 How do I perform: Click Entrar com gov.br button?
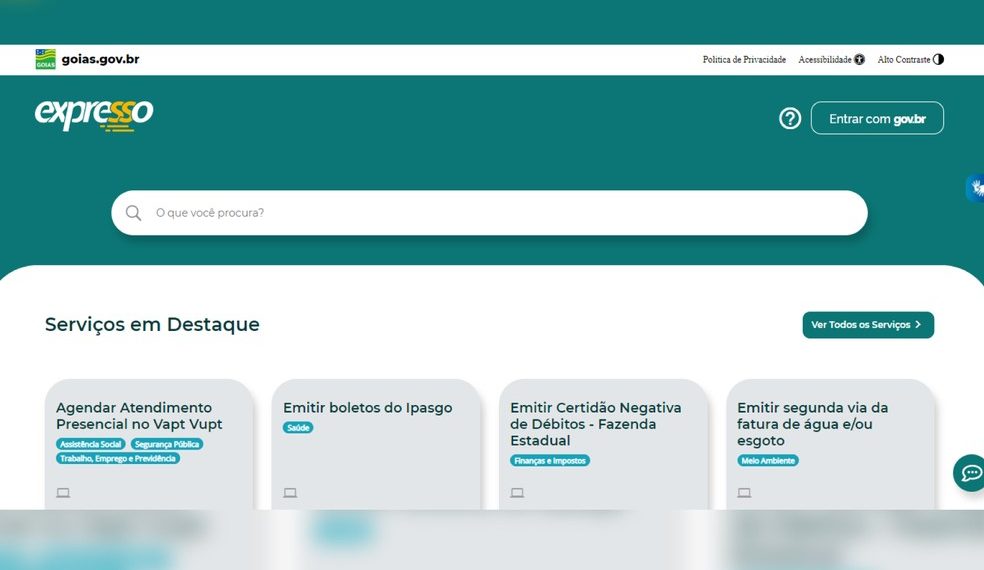click(877, 118)
